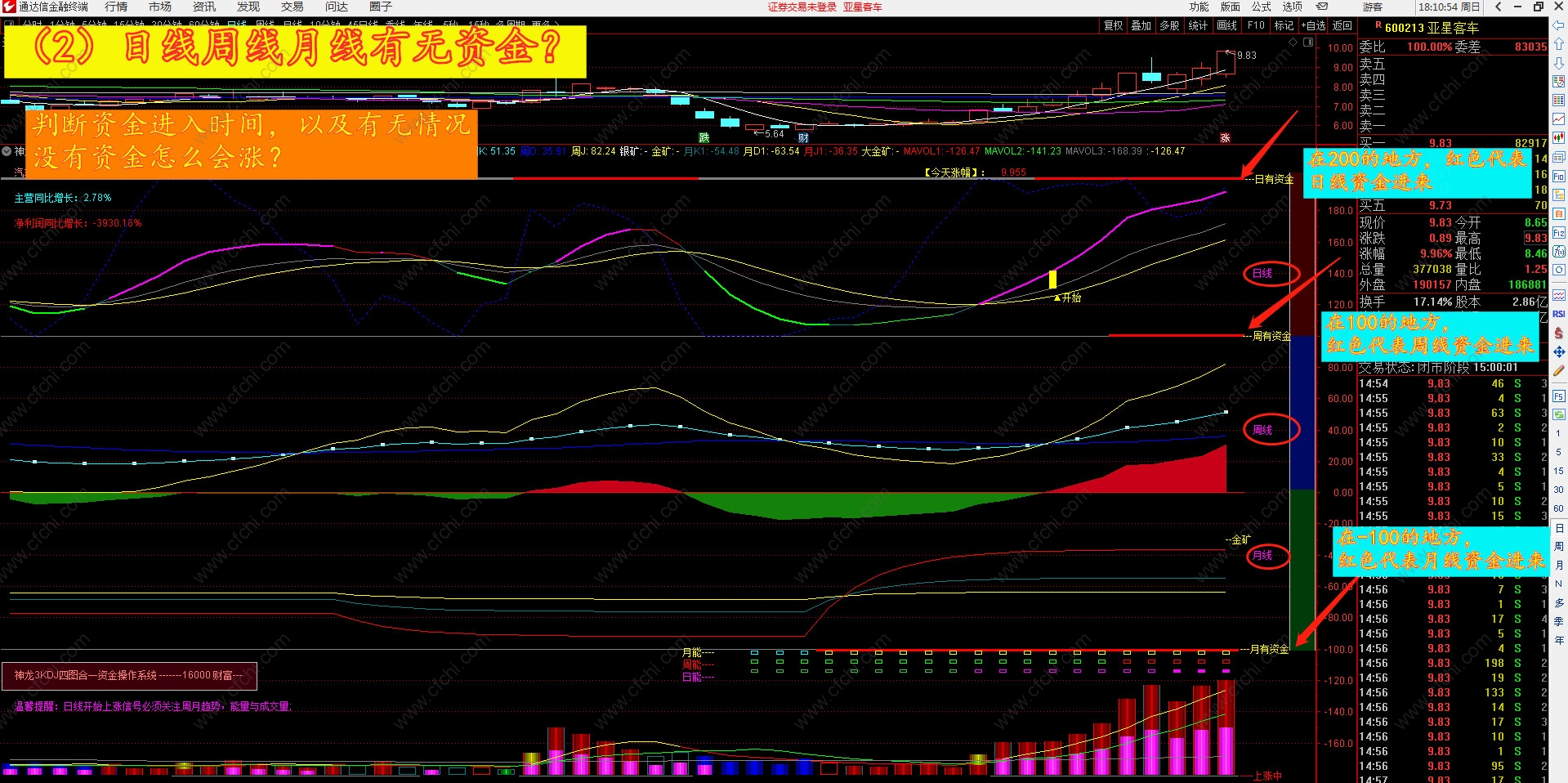The width and height of the screenshot is (1568, 783).
Task: Click the 主营同比增长 2.78% label
Action: (63, 198)
